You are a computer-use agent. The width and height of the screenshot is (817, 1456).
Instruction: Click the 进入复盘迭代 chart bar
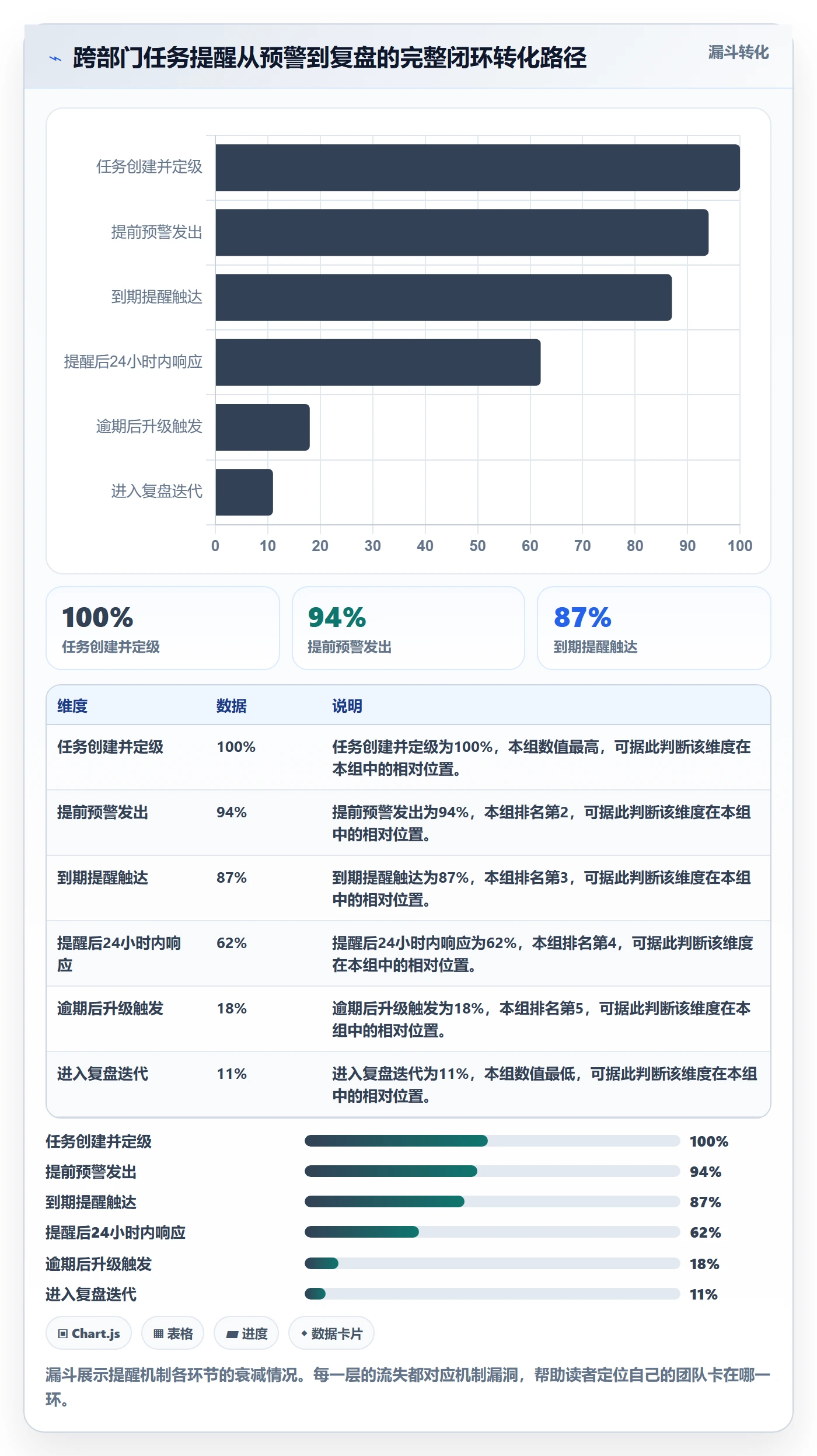[244, 492]
